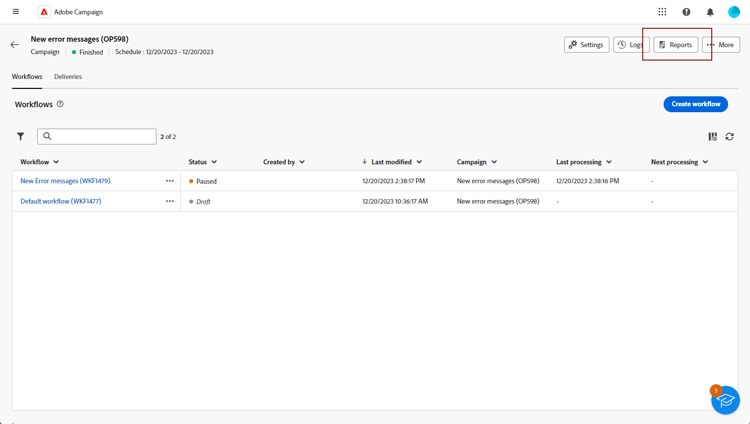Refresh the workflows list
This screenshot has width=750, height=424.
(x=730, y=136)
